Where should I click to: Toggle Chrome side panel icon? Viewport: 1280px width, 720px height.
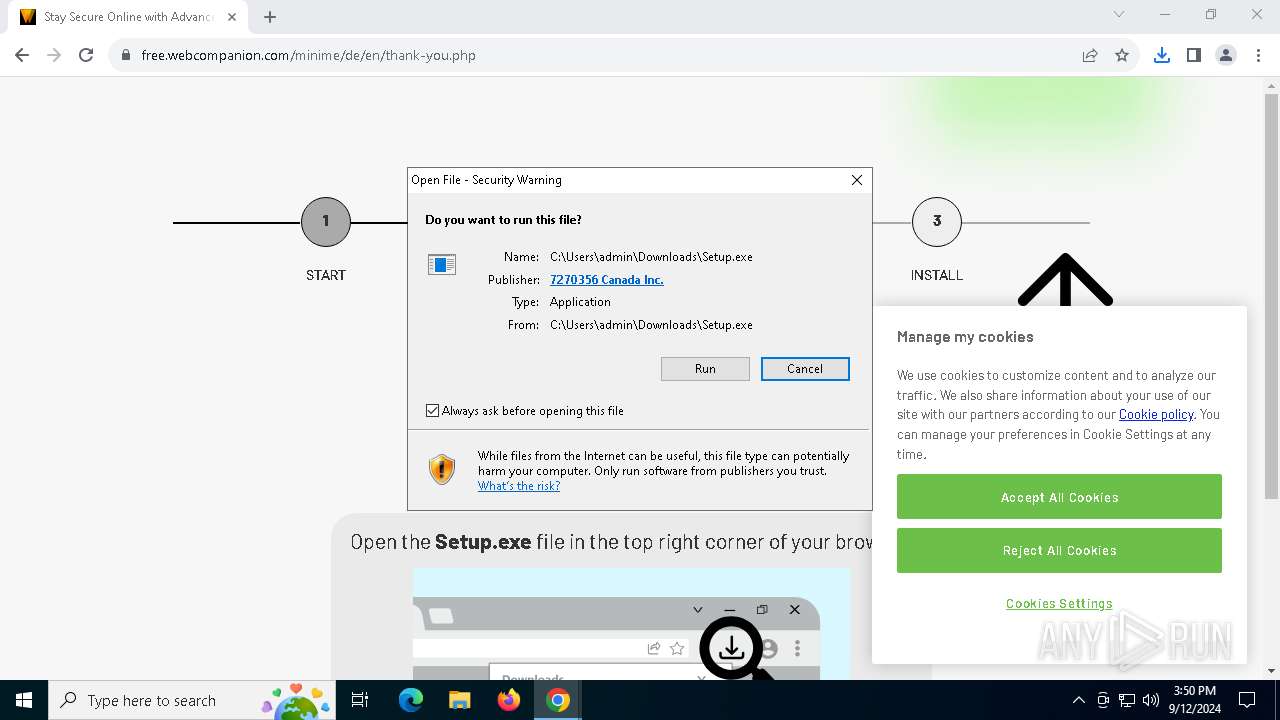pyautogui.click(x=1193, y=55)
